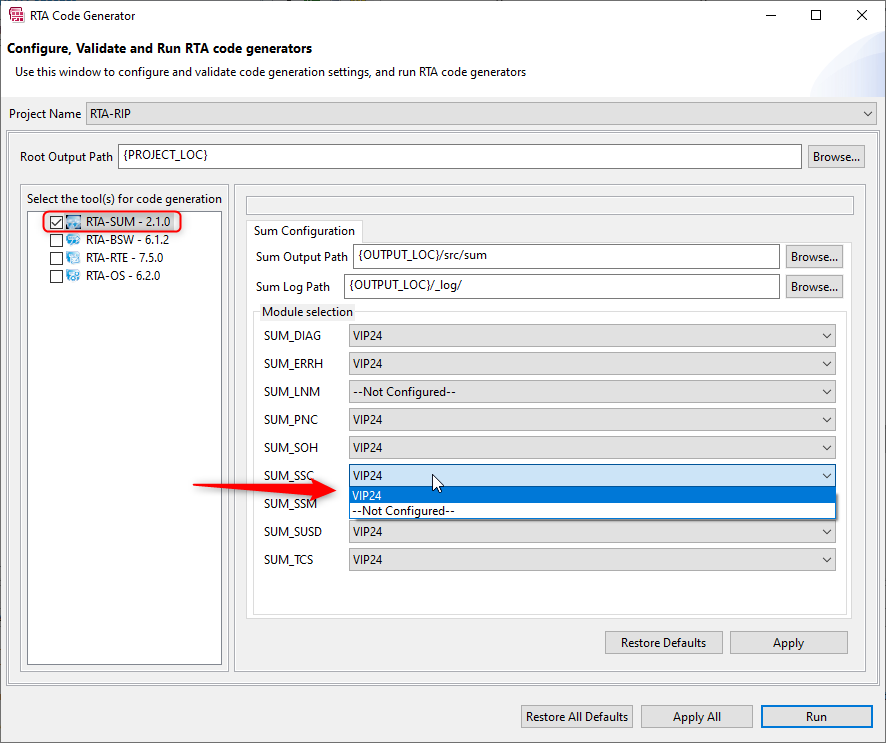
Task: Select the RTA-BSW - 6.1.2 tree row
Action: tap(127, 240)
